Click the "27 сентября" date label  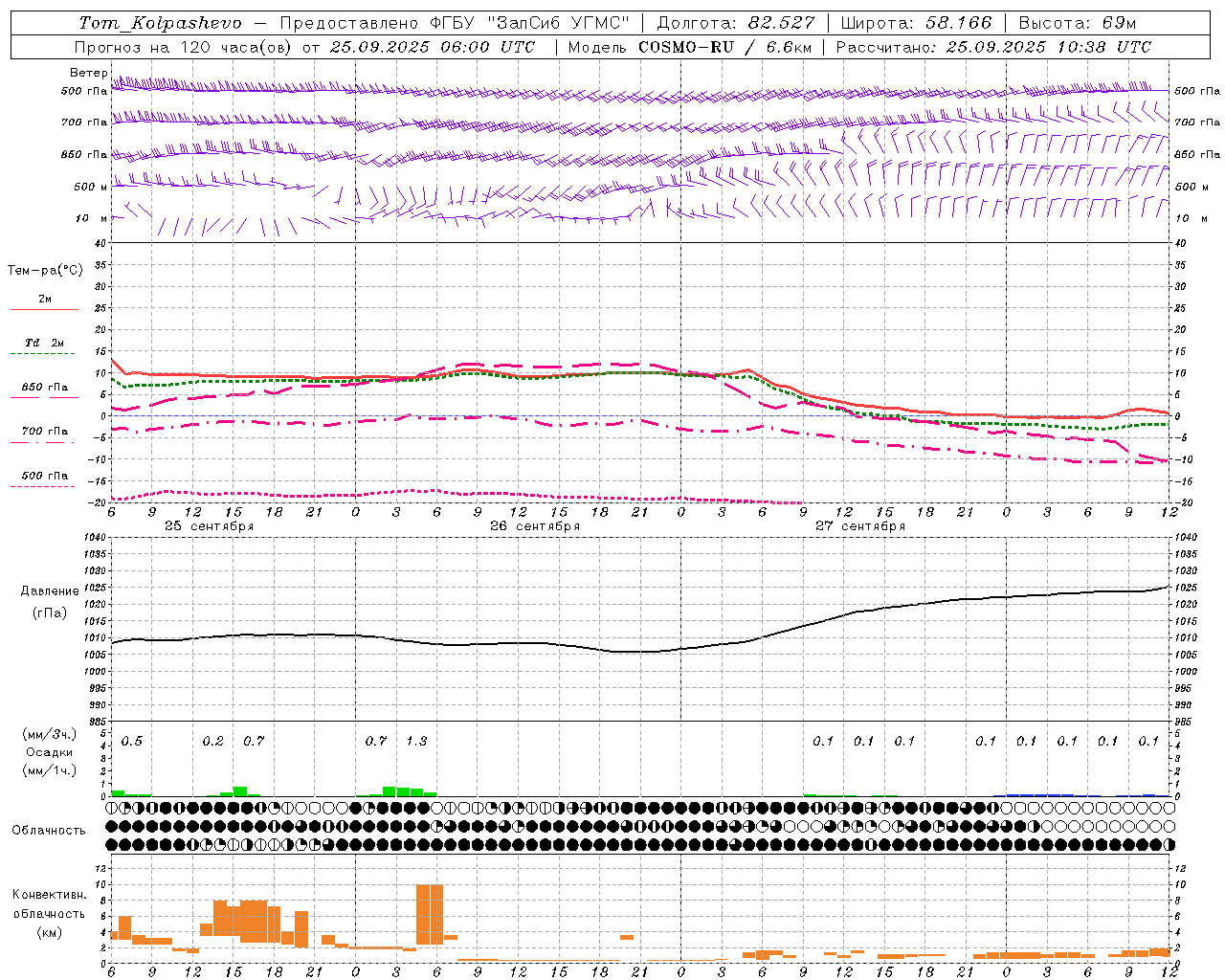tap(860, 526)
